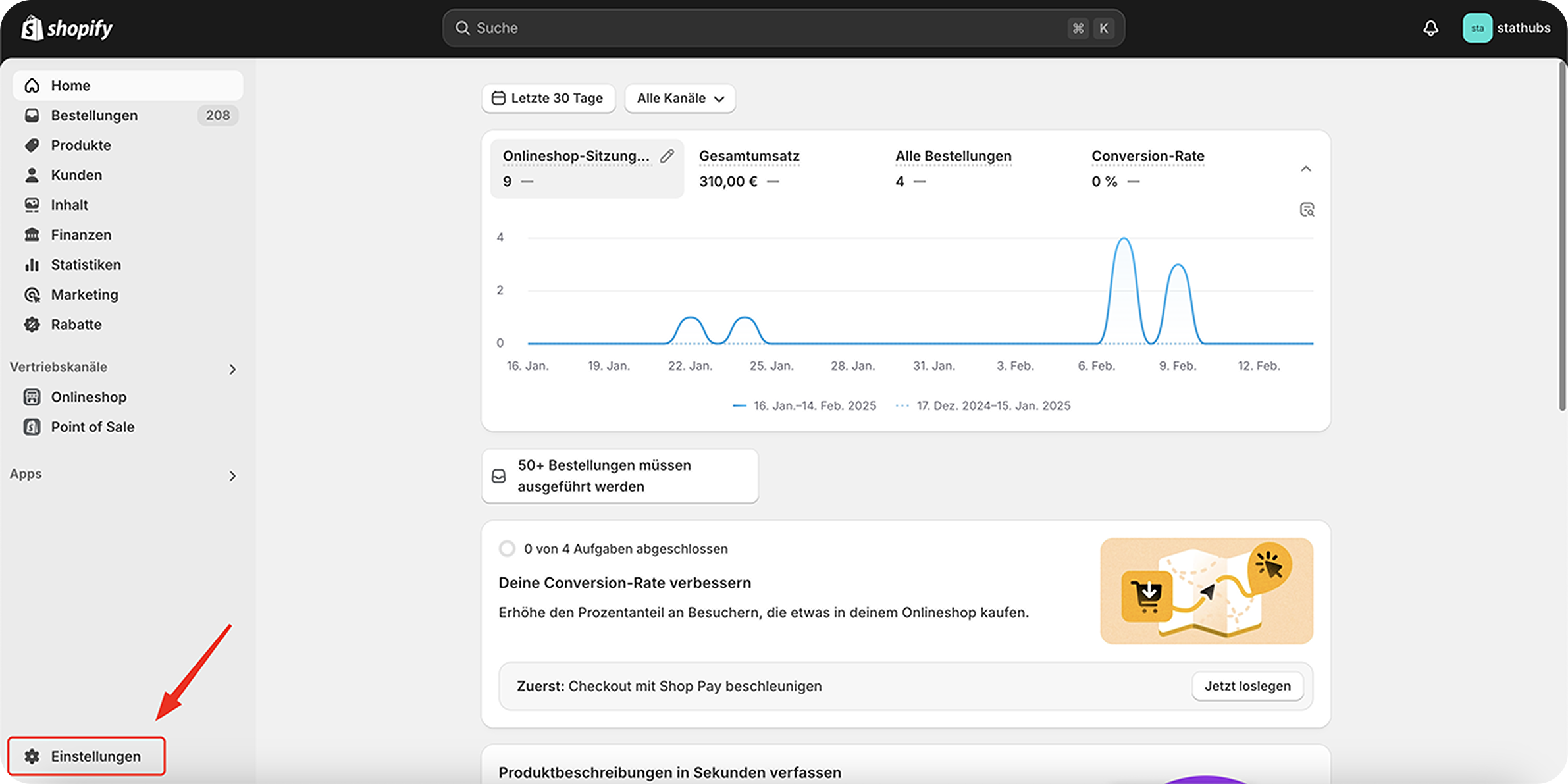Click the 17. Dez. 2024–15. Jan. 2025 legend entry
1568x784 pixels.
(983, 406)
